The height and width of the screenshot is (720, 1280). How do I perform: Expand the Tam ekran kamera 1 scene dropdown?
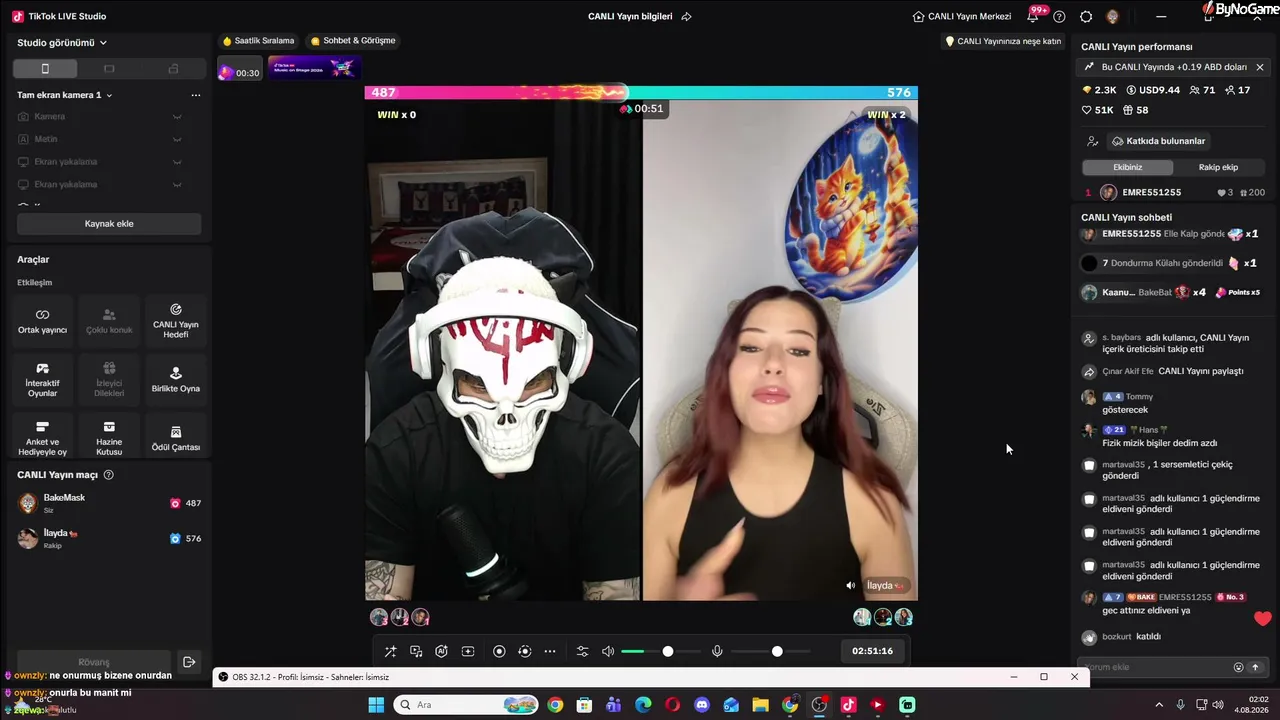(x=65, y=95)
